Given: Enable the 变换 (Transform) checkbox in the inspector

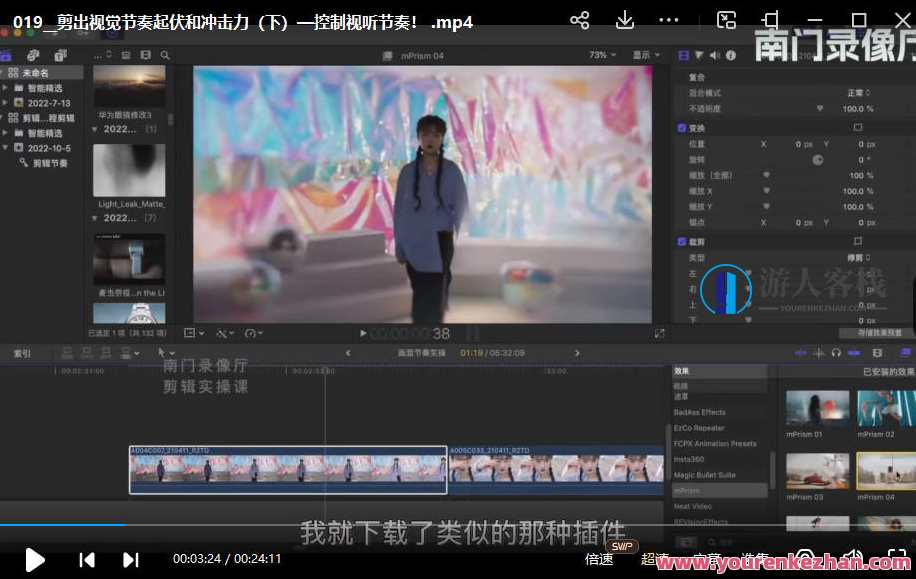Looking at the screenshot, I should (x=683, y=129).
